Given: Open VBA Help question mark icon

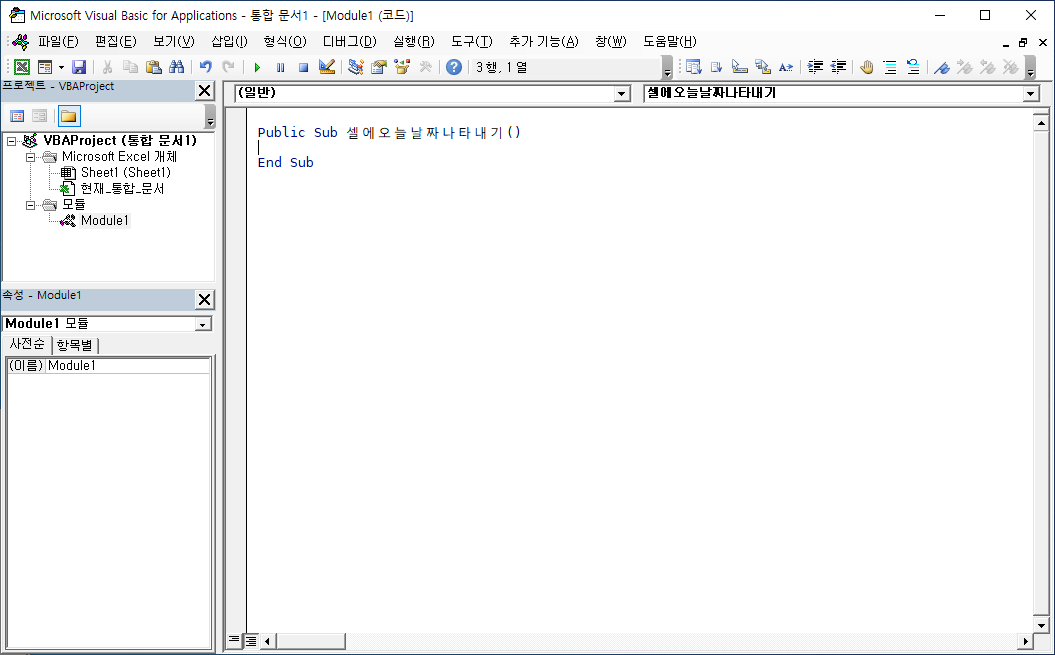Looking at the screenshot, I should [x=454, y=67].
